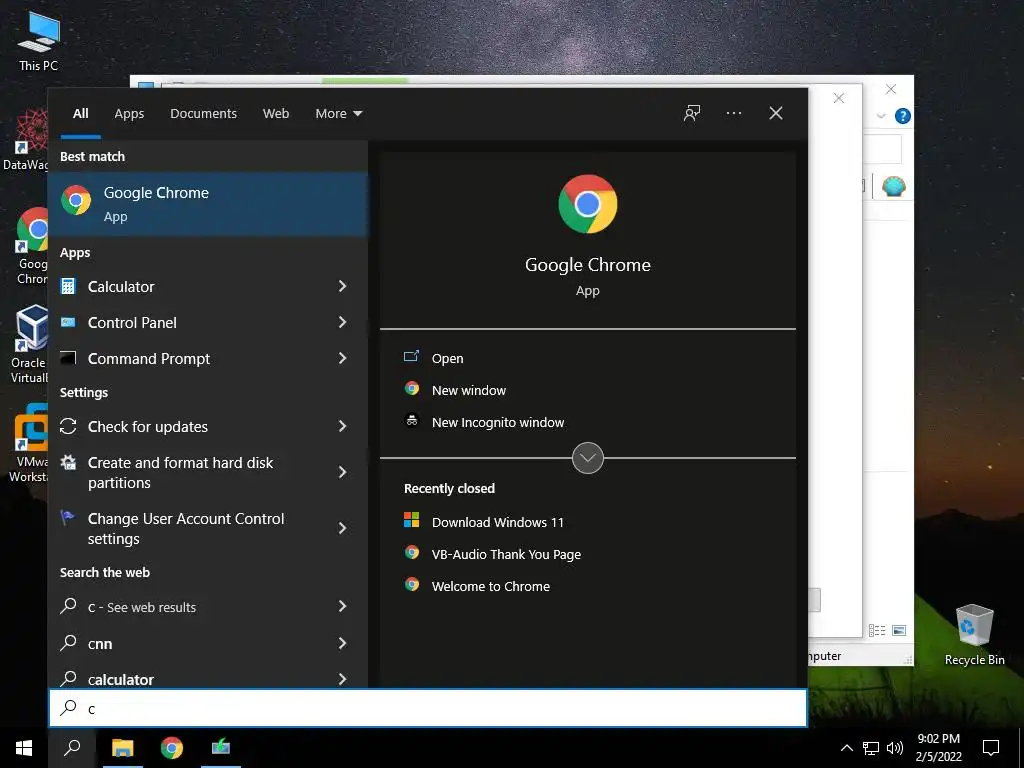Click Open in Chrome preview pane
Screen dimensions: 1024x768
click(447, 358)
